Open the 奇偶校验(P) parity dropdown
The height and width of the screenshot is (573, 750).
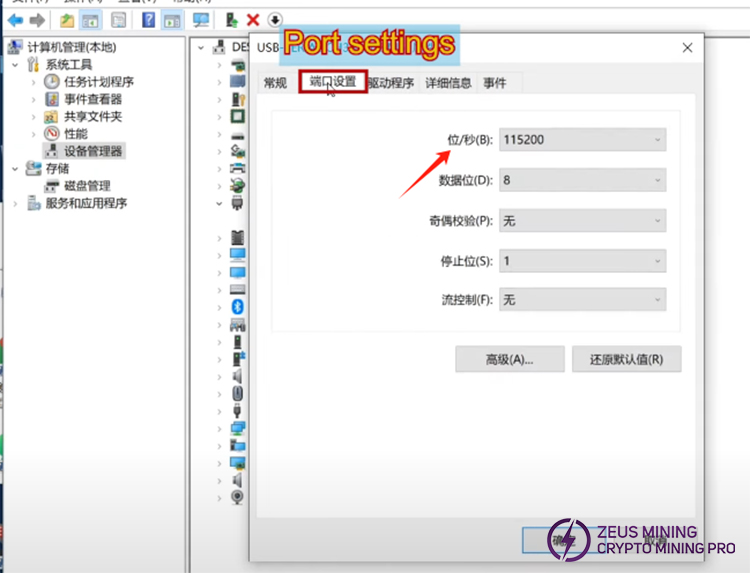(x=582, y=220)
